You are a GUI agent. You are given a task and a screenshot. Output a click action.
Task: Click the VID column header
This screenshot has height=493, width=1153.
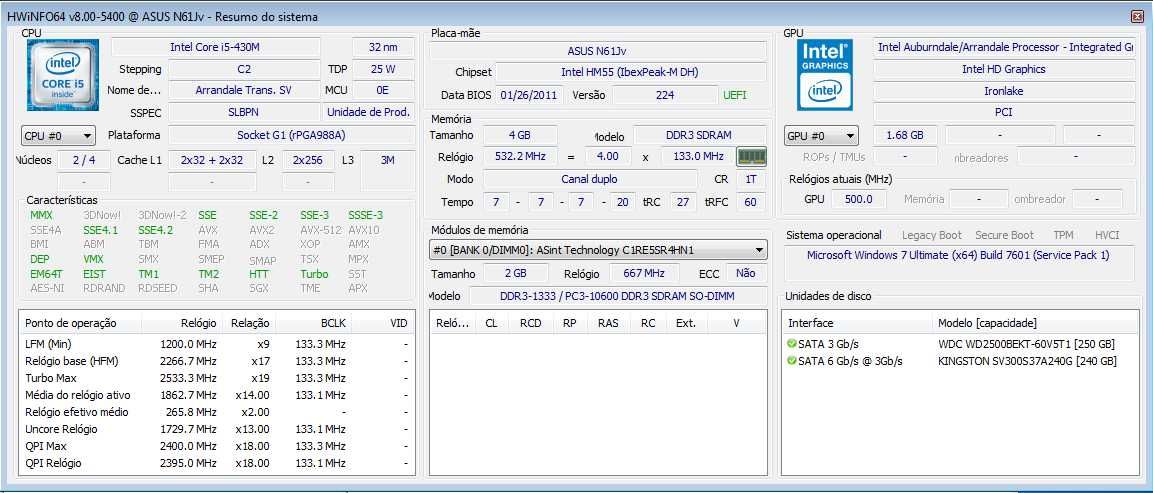click(x=384, y=323)
